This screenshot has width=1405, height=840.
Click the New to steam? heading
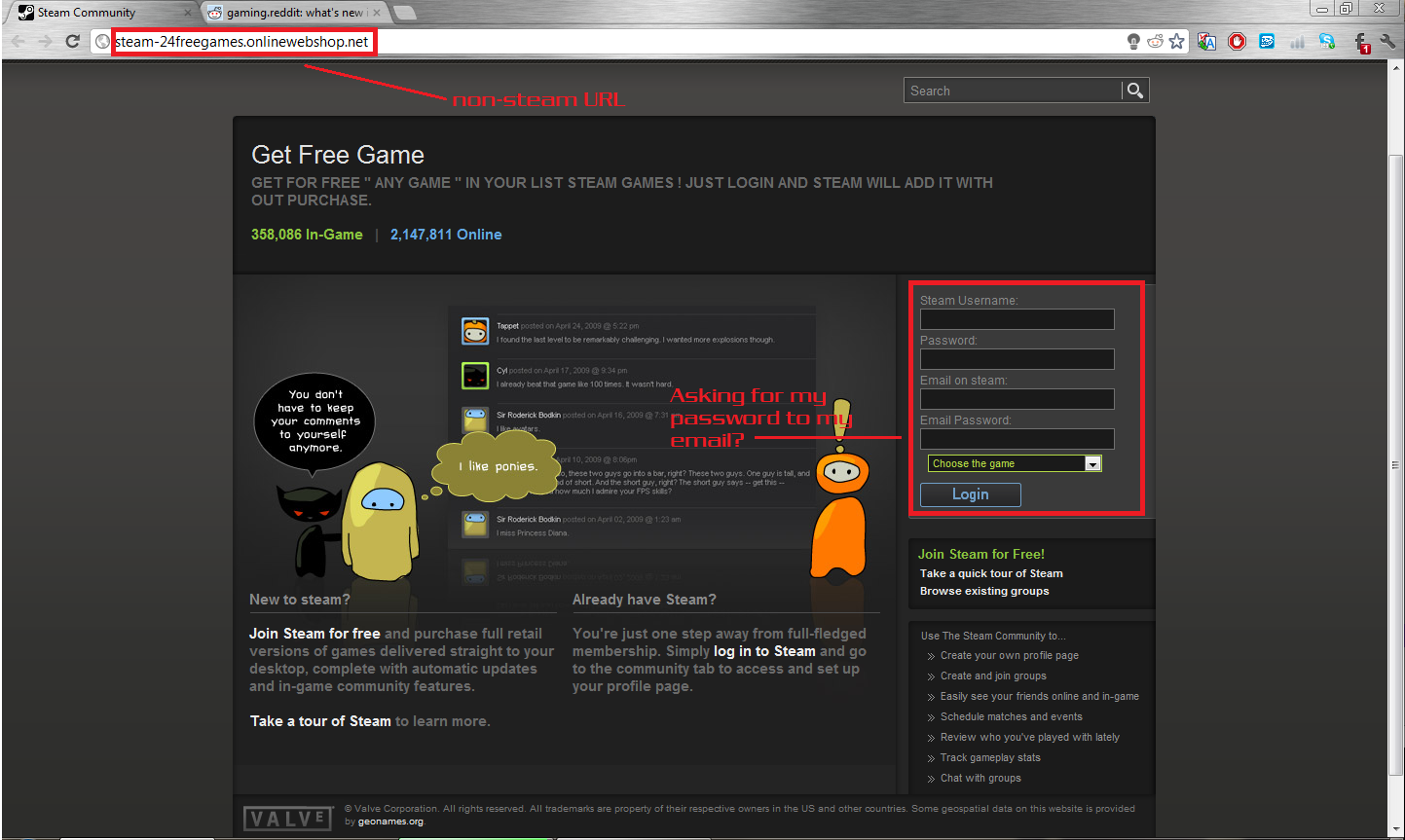pos(300,600)
